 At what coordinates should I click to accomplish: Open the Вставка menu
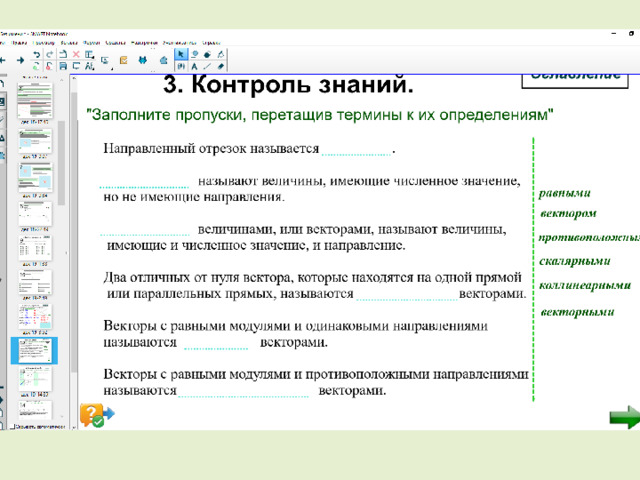(69, 42)
